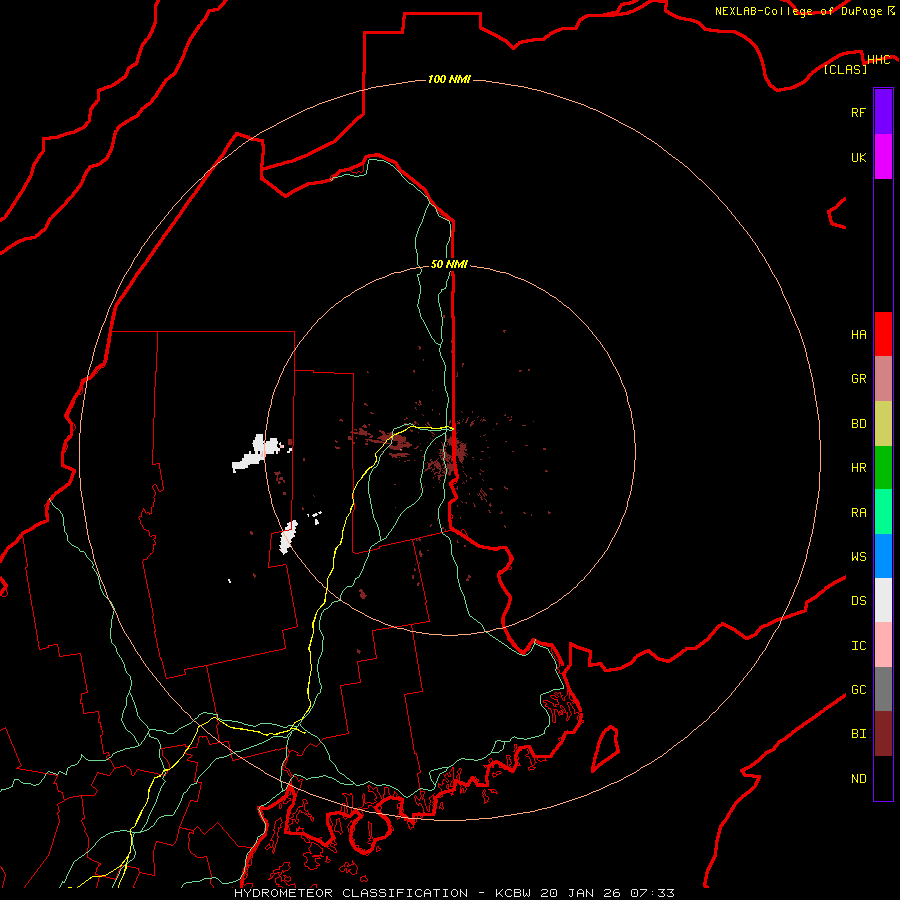Click the largest white dry-snow echo
This screenshot has height=900, width=900.
click(x=258, y=453)
